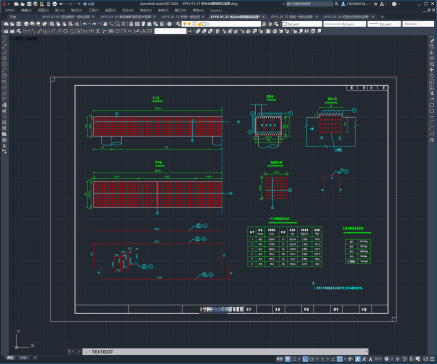This screenshot has width=437, height=364.
Task: Toggle annotation visibility in status bar
Action: tap(358, 359)
